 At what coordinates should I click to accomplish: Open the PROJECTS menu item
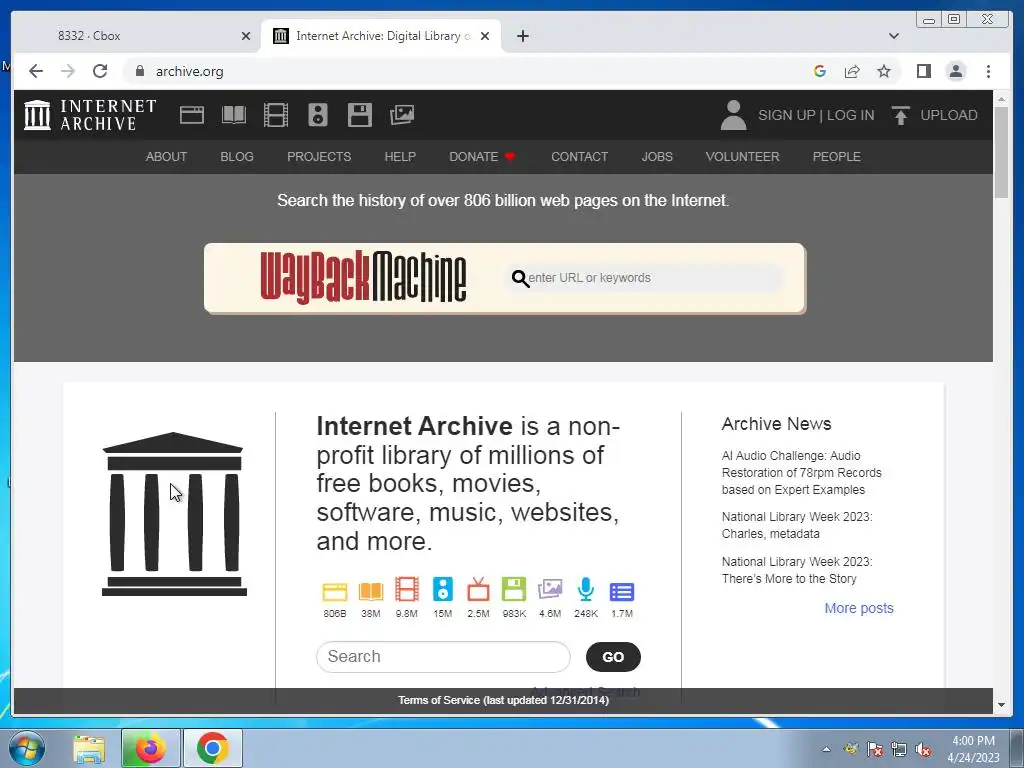click(x=319, y=157)
